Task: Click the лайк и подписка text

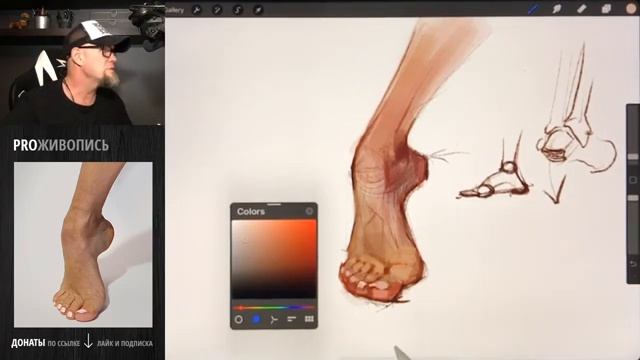Action: (124, 343)
